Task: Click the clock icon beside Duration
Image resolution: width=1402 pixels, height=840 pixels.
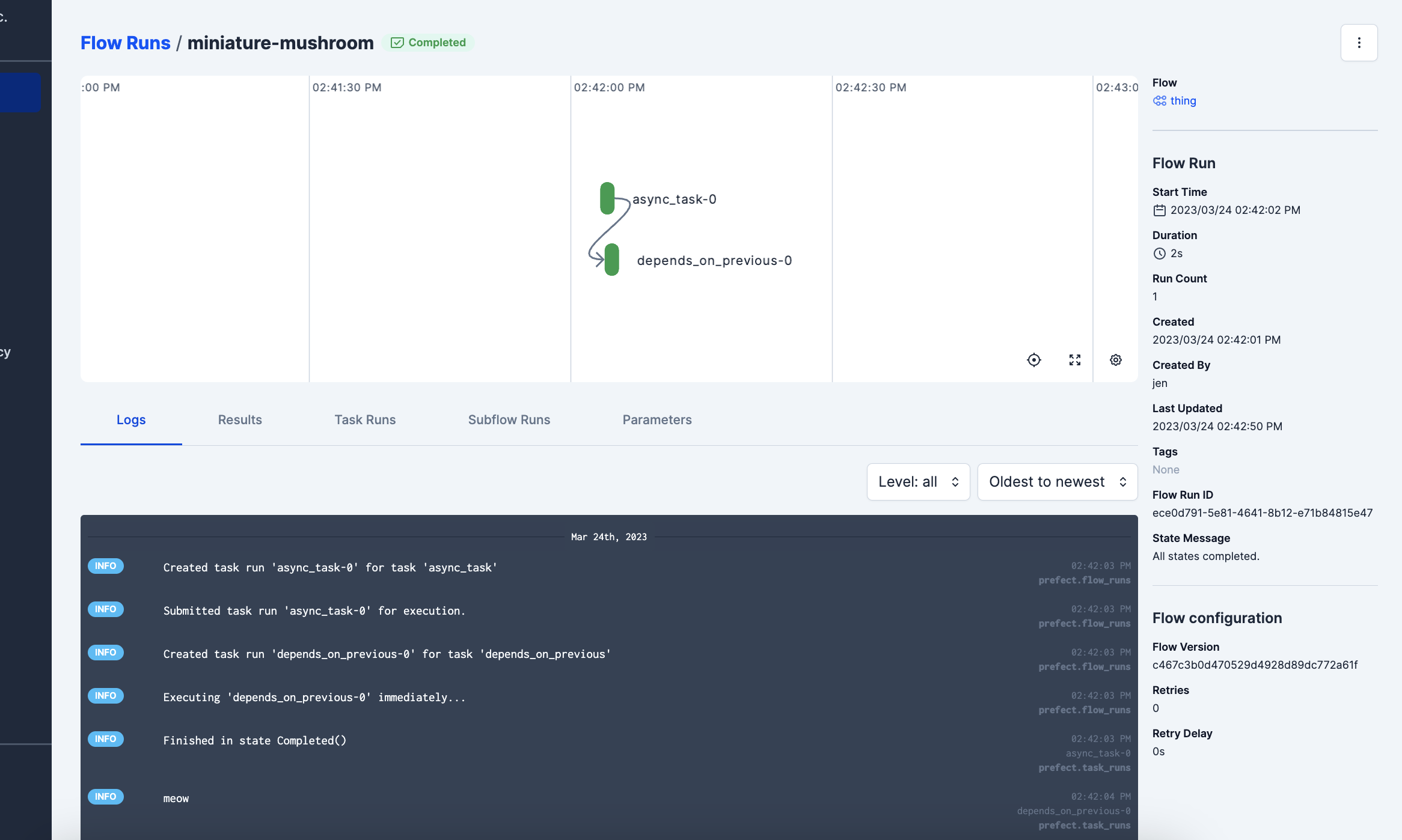Action: pyautogui.click(x=1159, y=254)
